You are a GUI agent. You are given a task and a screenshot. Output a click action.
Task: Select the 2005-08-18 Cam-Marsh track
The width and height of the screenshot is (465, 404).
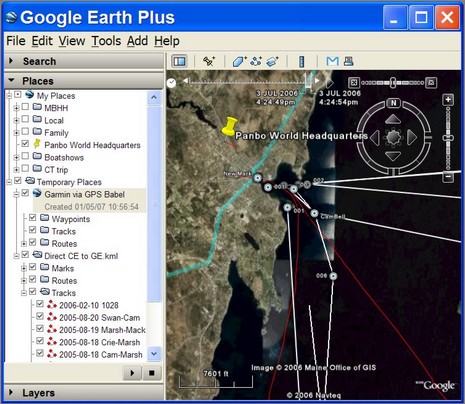[101, 355]
